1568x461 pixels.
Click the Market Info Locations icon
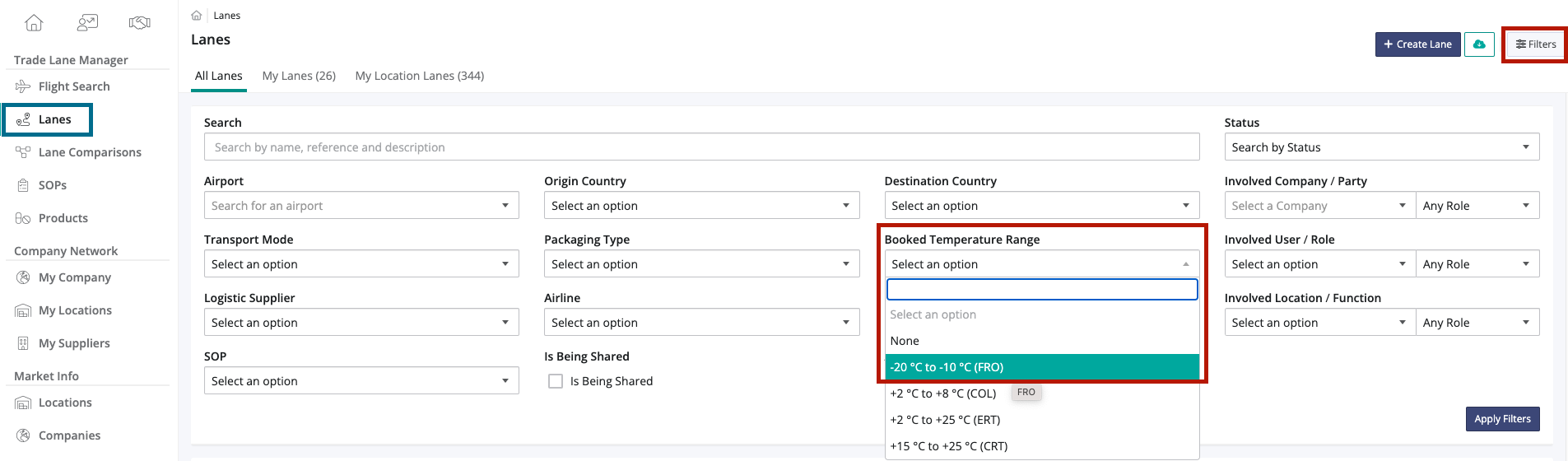[23, 403]
